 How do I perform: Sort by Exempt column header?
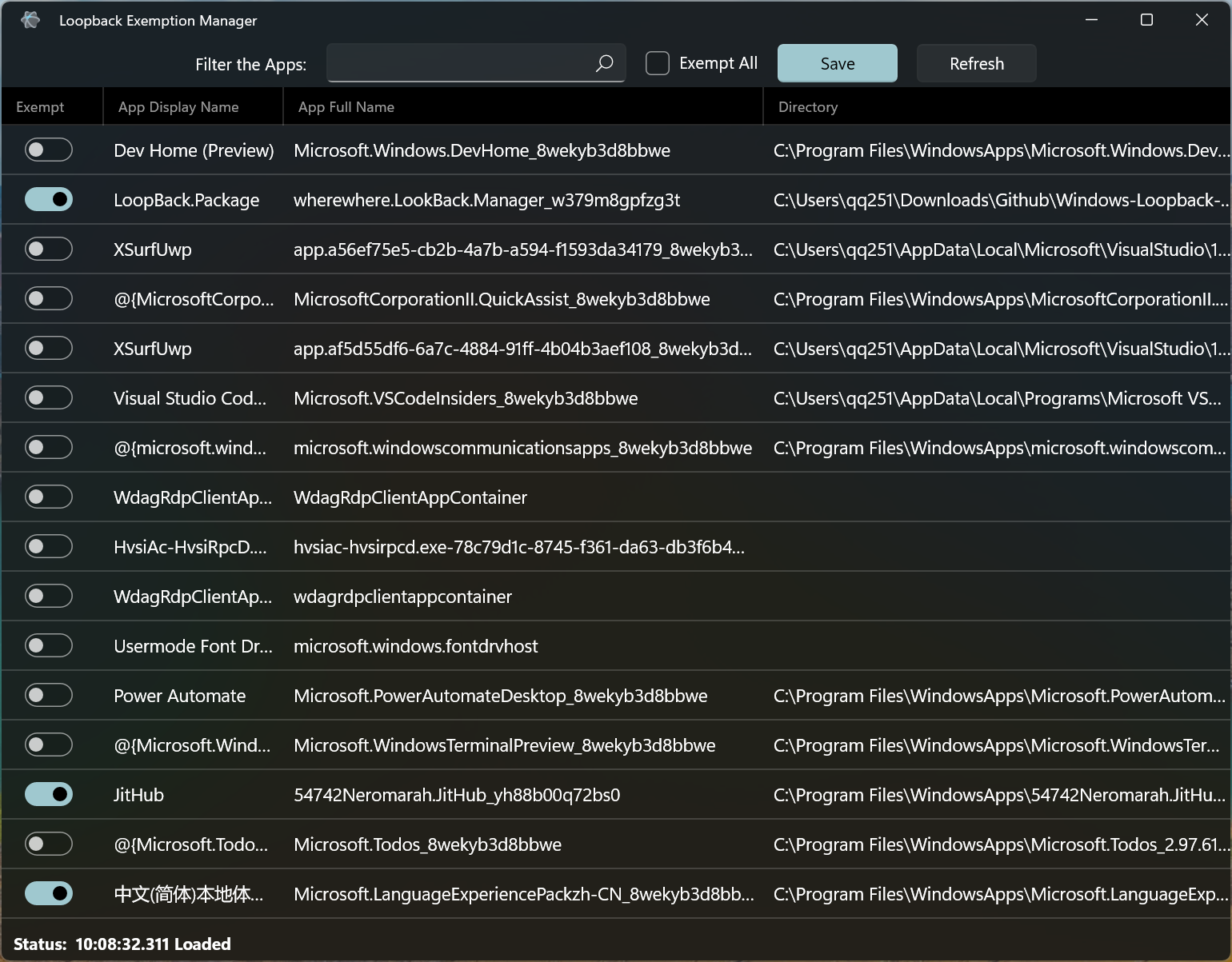tap(52, 107)
